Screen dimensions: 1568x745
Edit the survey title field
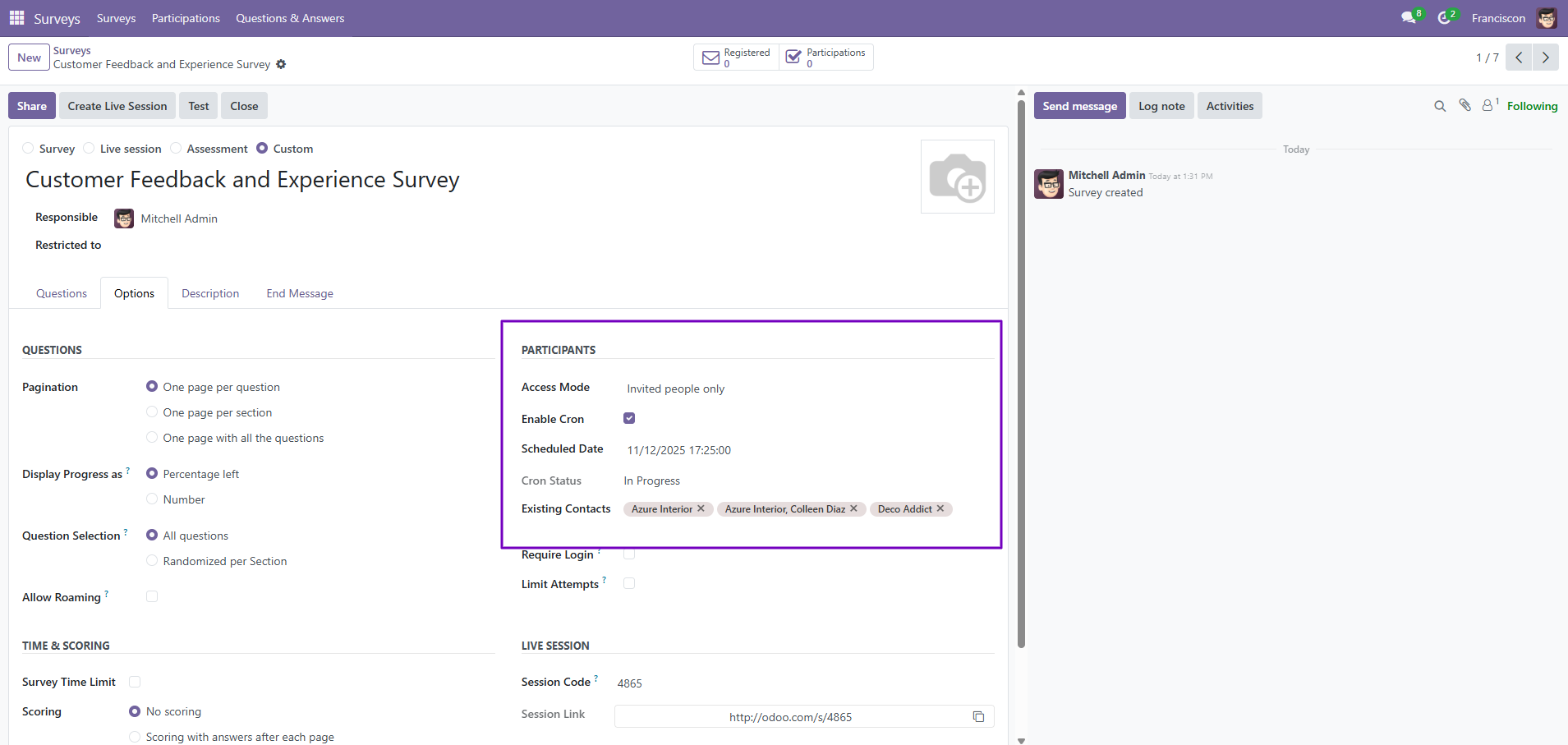point(242,179)
